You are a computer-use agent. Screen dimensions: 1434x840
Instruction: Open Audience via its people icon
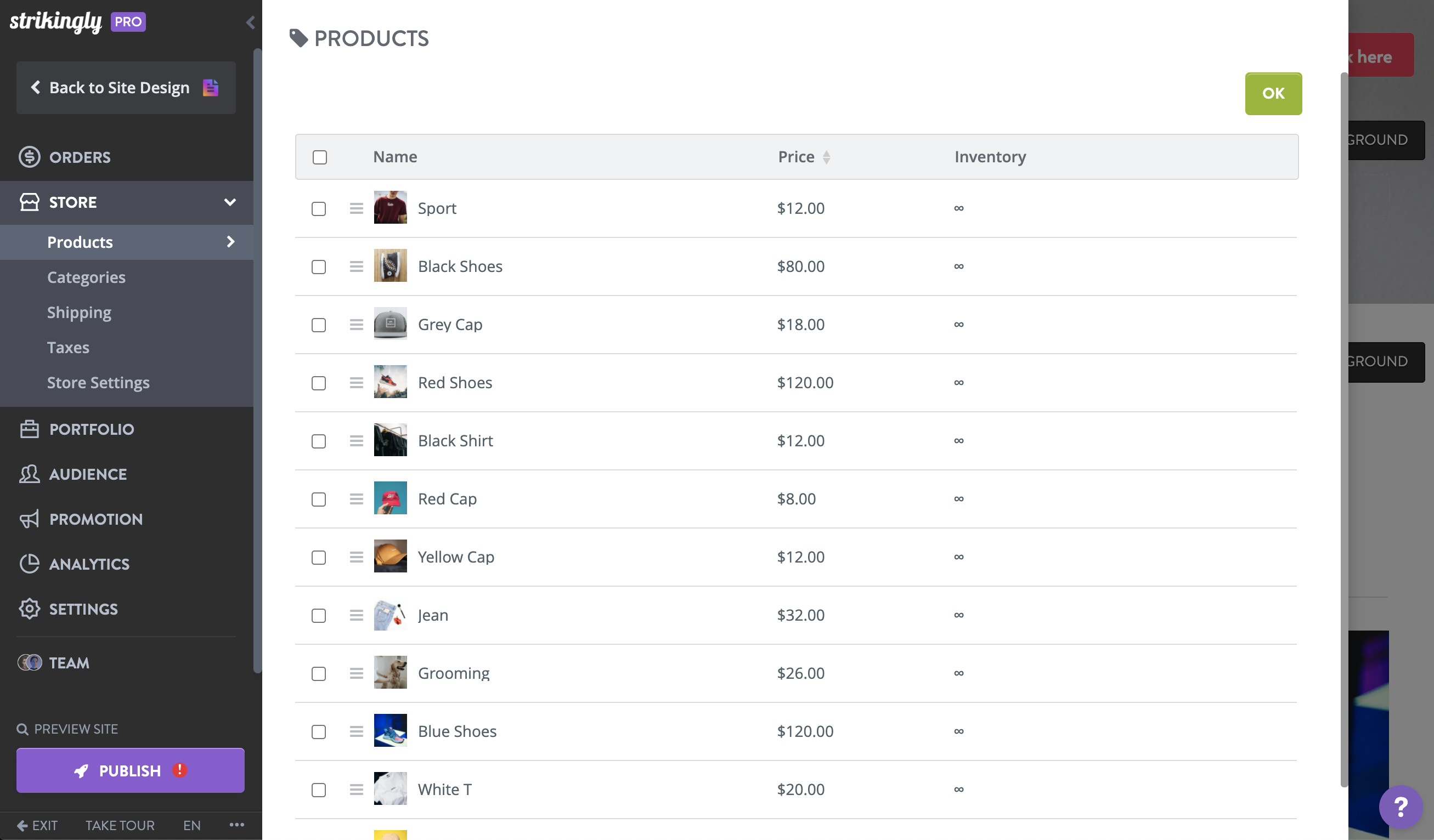tap(29, 474)
